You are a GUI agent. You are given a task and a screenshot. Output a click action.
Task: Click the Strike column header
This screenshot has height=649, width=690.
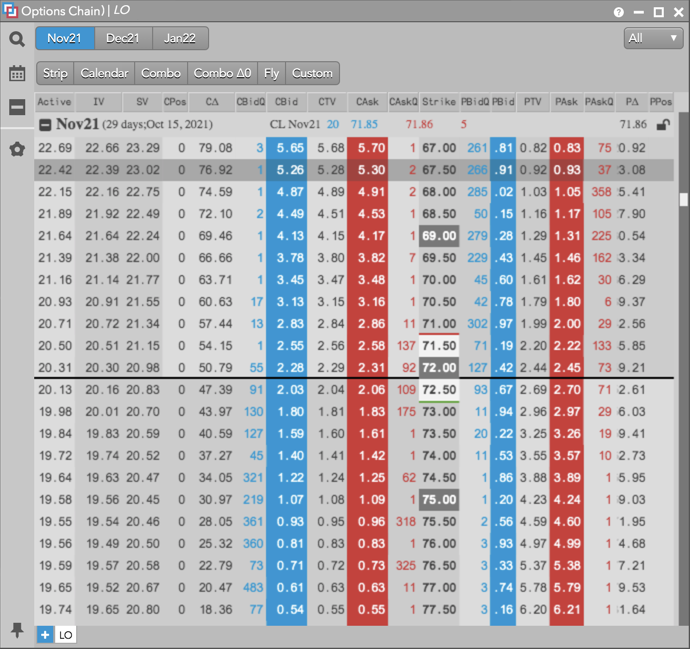point(438,102)
